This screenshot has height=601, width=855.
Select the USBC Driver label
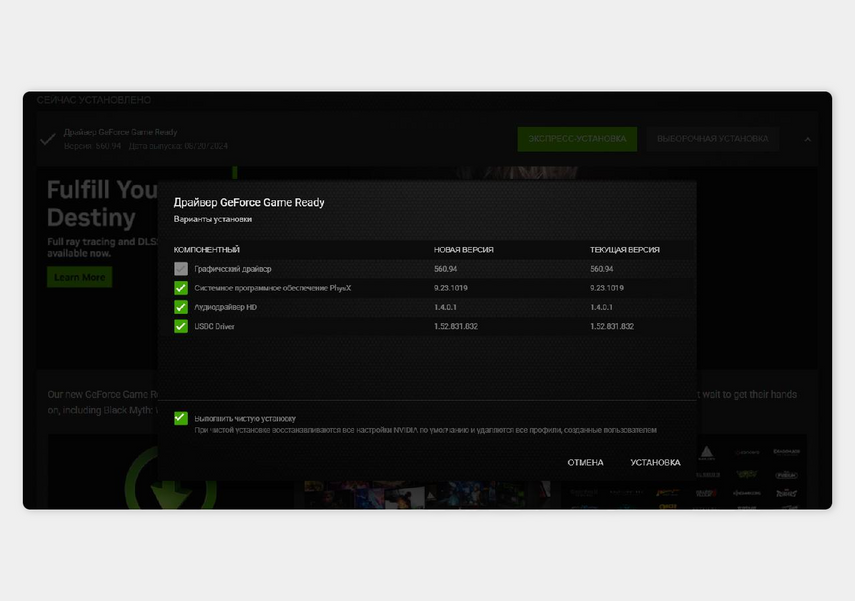(x=214, y=326)
